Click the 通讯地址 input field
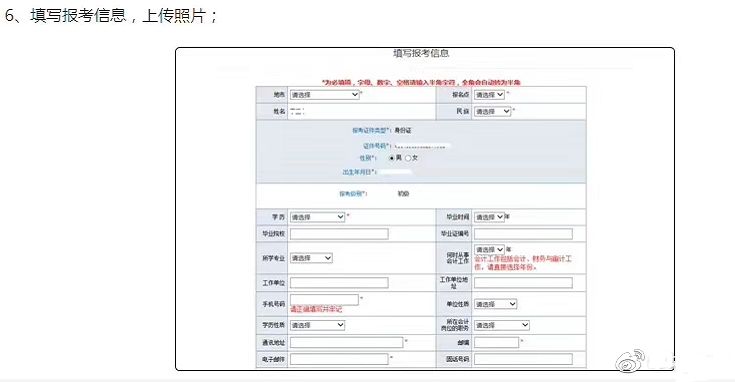This screenshot has height=382, width=735. click(346, 343)
